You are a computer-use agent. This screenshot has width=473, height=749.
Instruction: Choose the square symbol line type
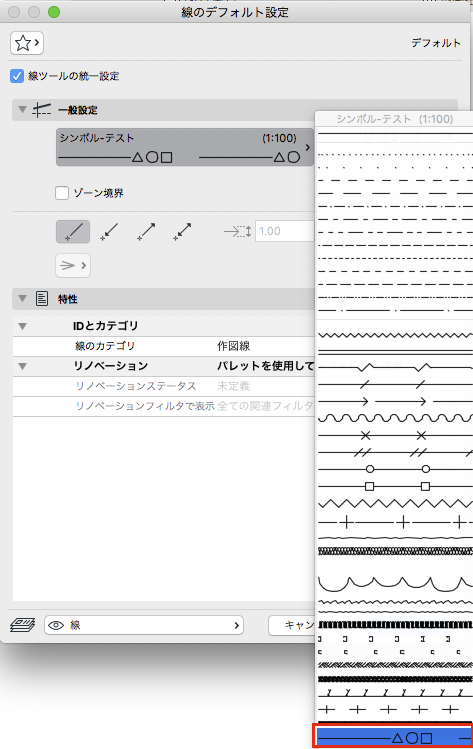(x=395, y=486)
